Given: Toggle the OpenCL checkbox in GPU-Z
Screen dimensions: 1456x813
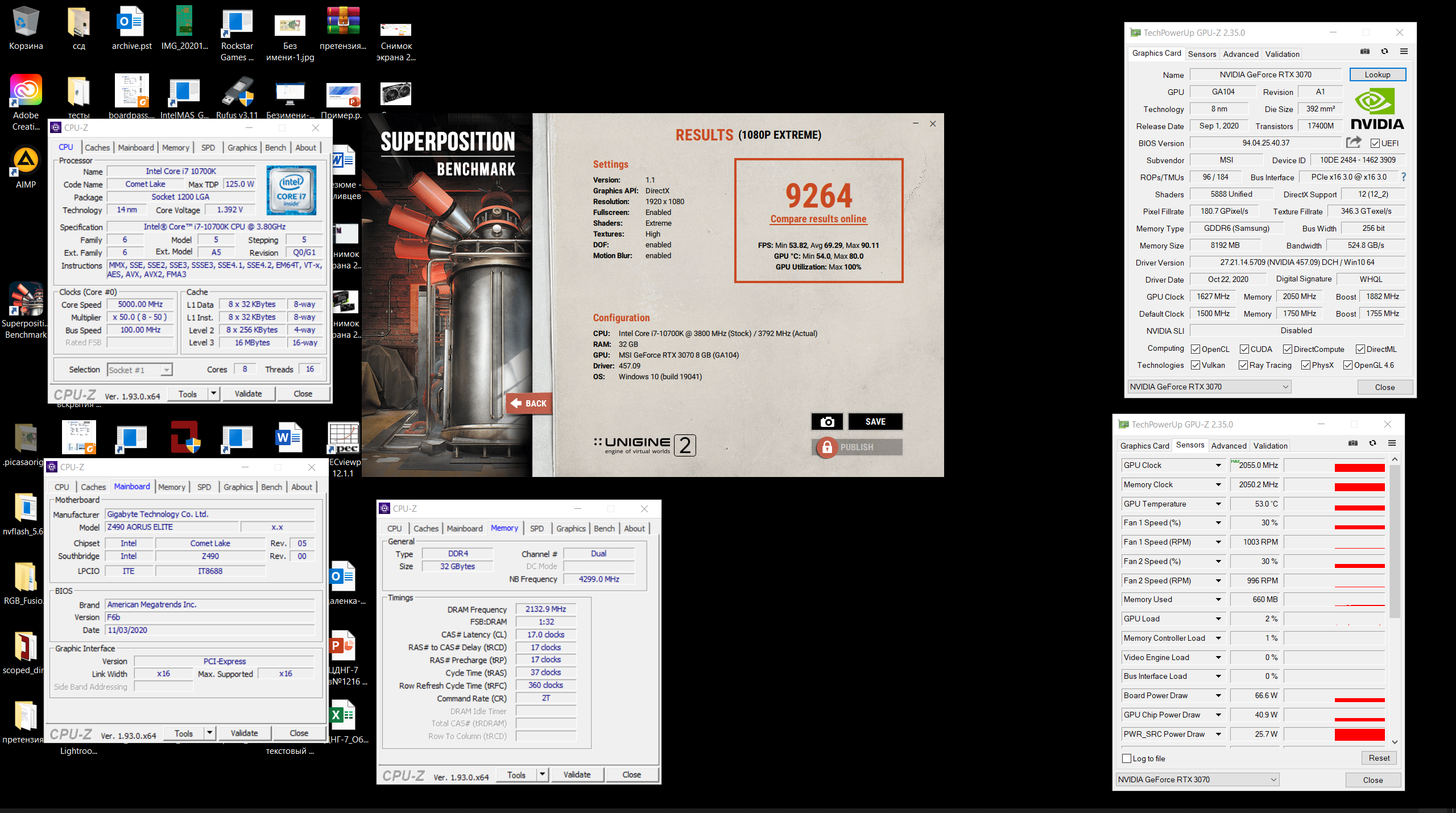Looking at the screenshot, I should (1196, 349).
